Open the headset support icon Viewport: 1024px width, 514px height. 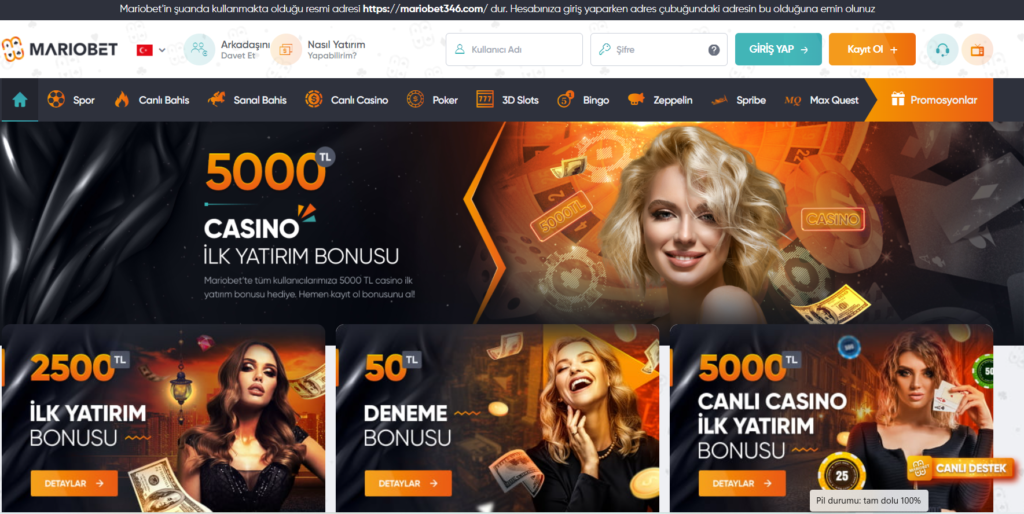click(942, 50)
